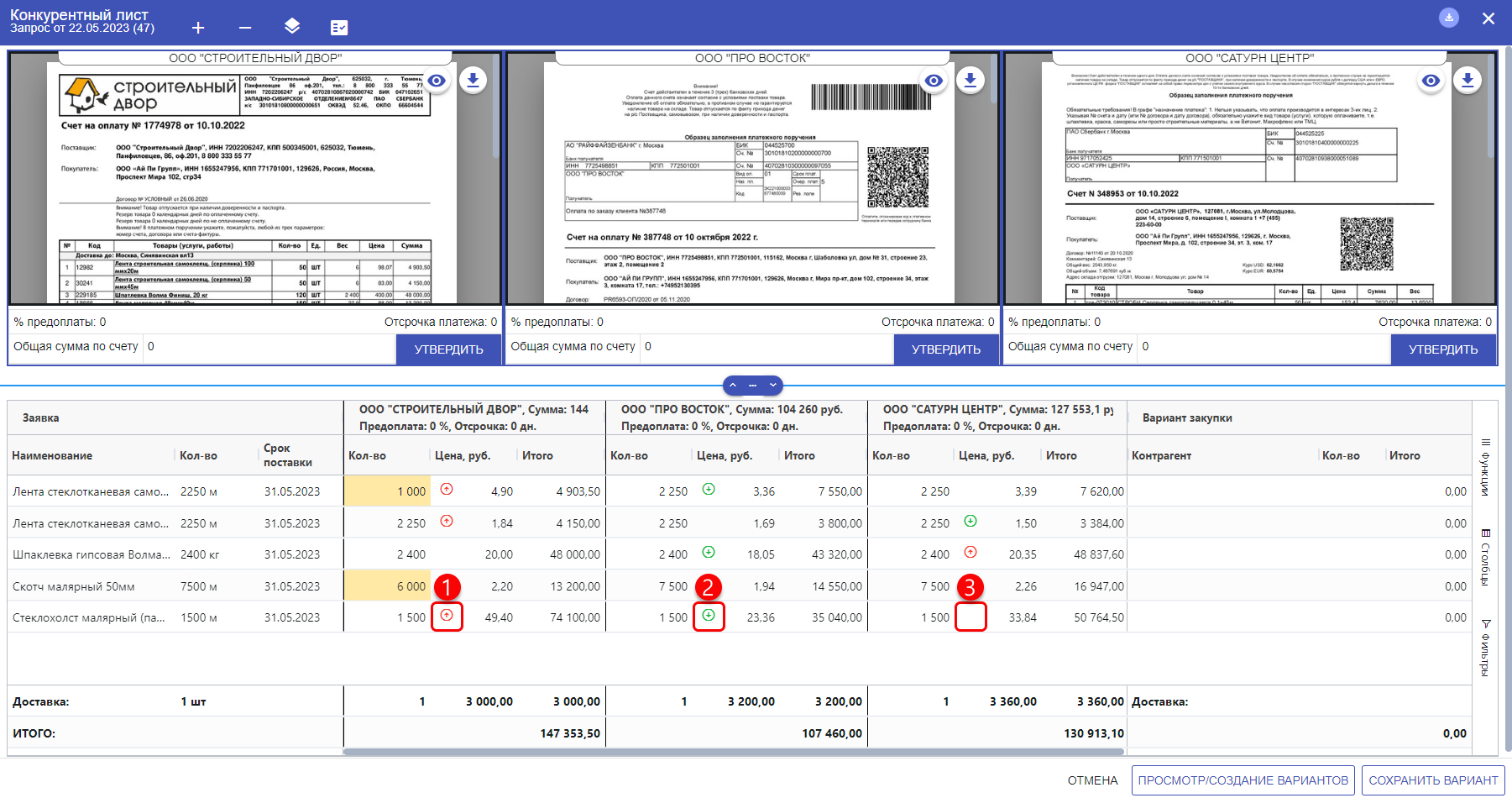Viewport: 1512px width, 798px height.
Task: Collapse upward with the splitter chevron-up
Action: pyautogui.click(x=732, y=386)
